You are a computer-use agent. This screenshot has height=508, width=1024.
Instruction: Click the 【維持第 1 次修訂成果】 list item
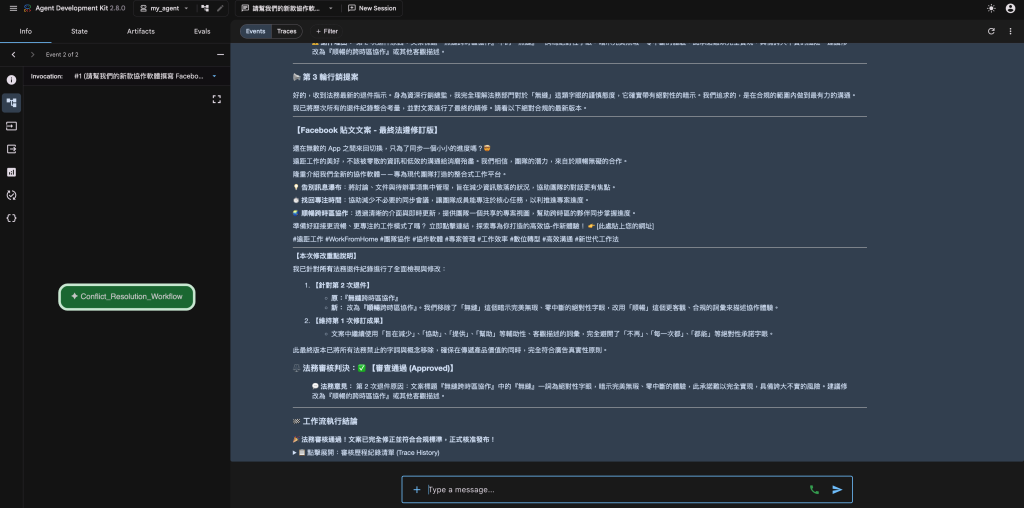(x=349, y=321)
